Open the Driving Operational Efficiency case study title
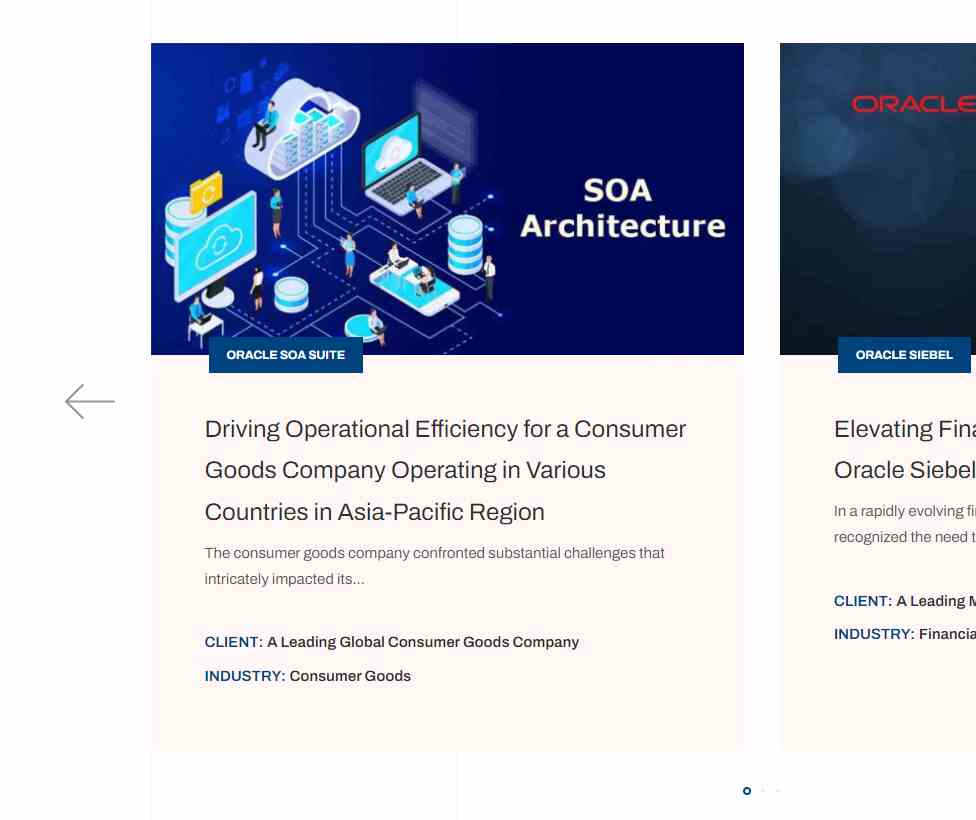976x820 pixels. 445,470
